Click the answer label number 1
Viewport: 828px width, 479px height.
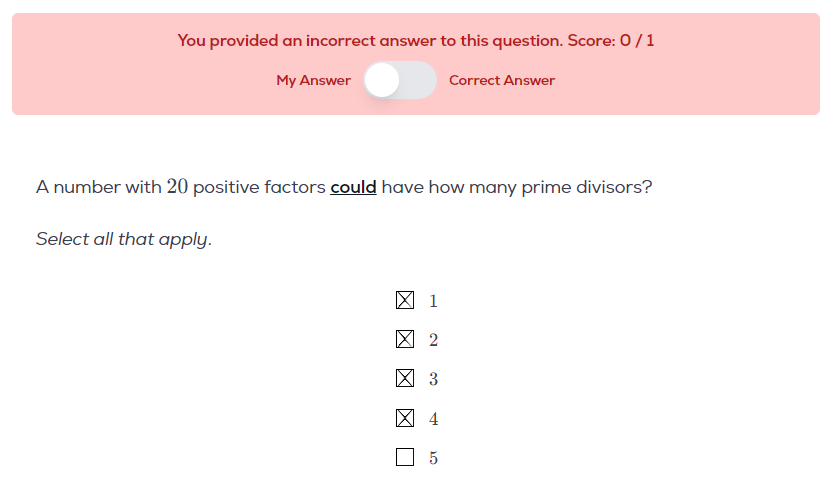tap(433, 300)
